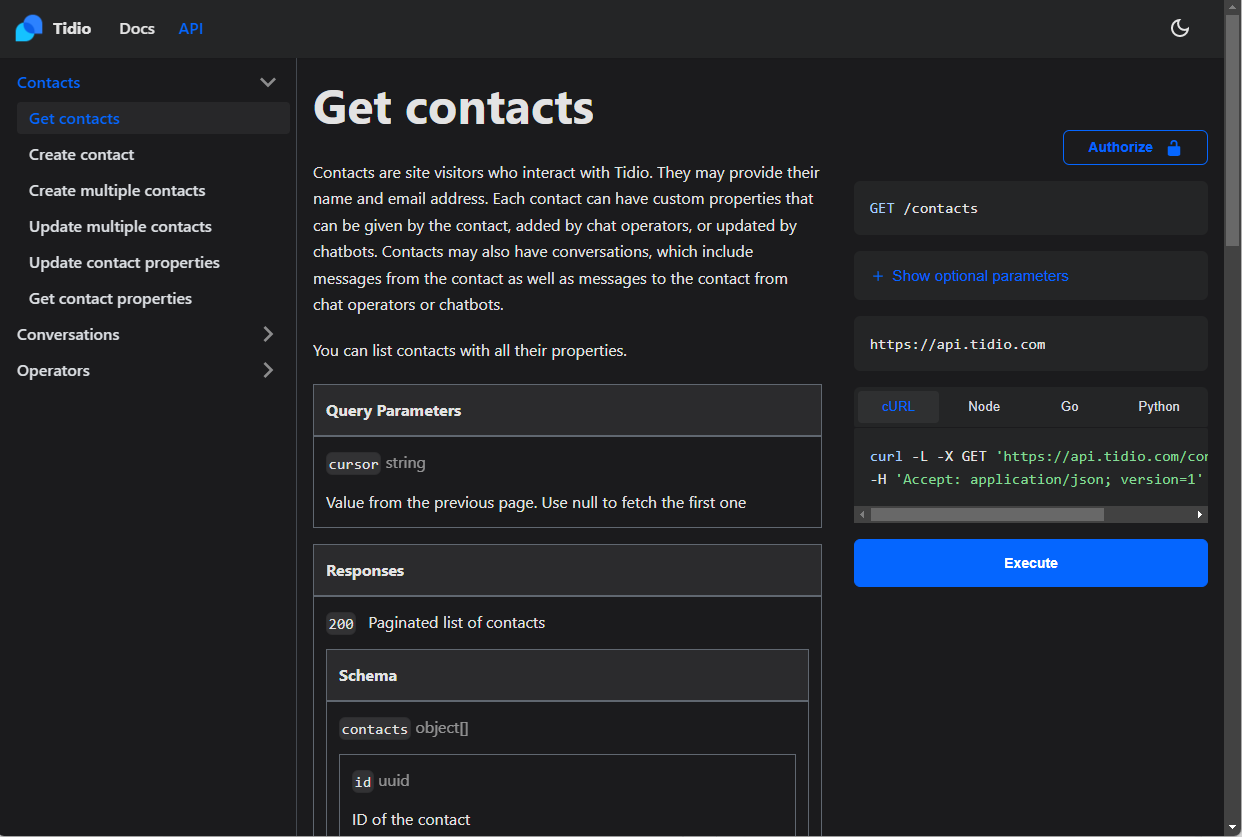Open Get contact properties page
Image resolution: width=1242 pixels, height=837 pixels.
pos(110,298)
